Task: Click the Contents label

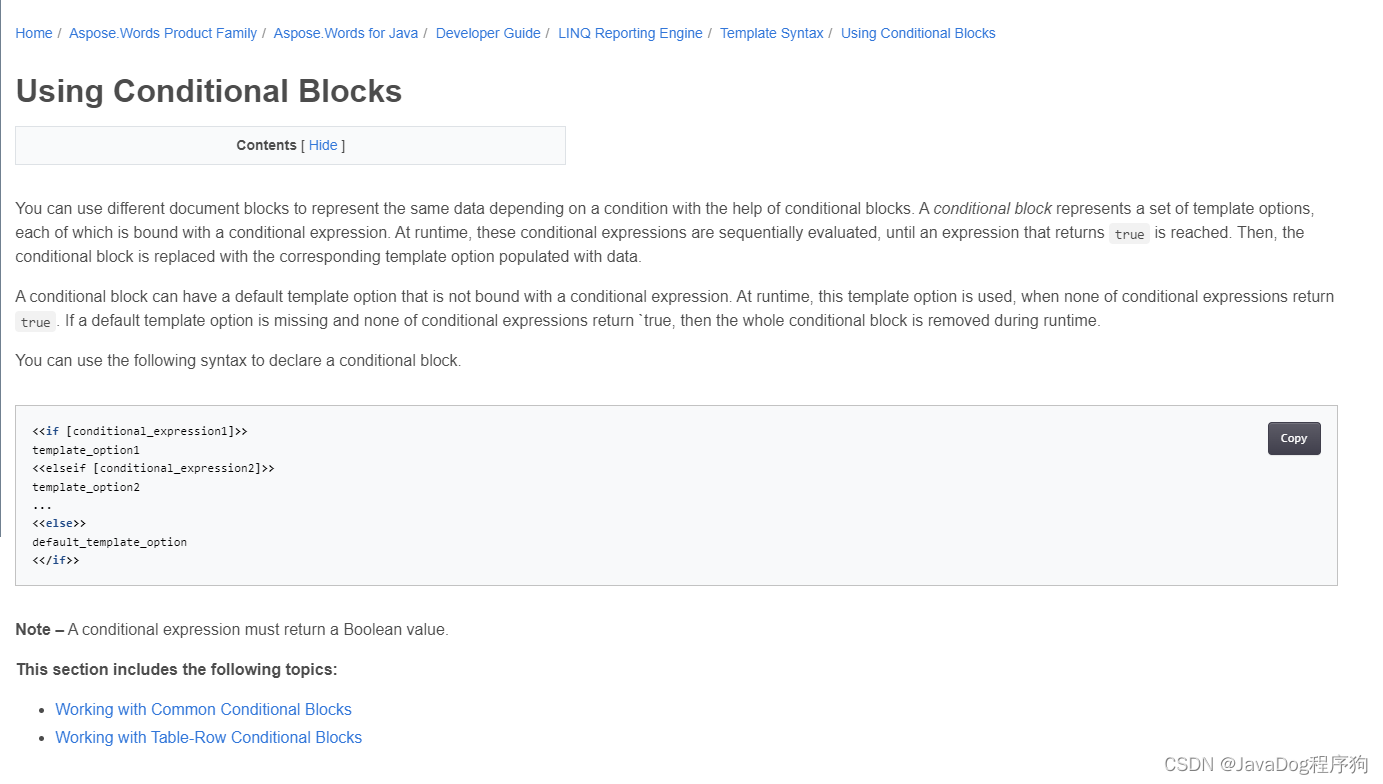Action: [266, 145]
